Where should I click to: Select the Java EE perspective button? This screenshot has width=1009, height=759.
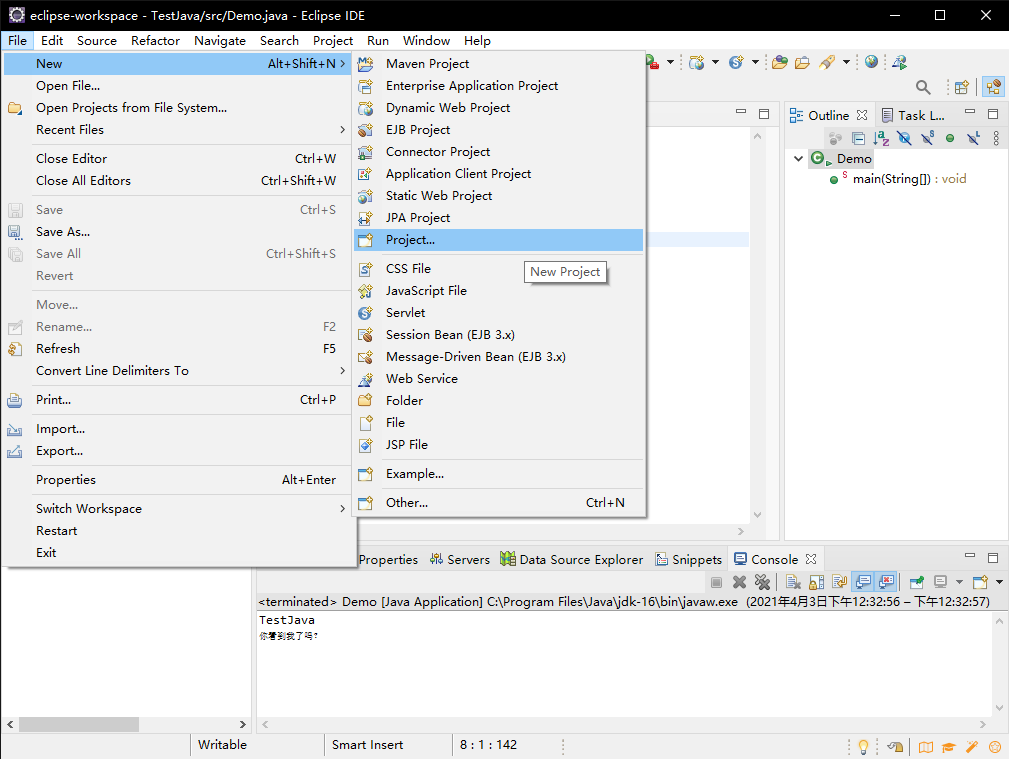tap(994, 87)
